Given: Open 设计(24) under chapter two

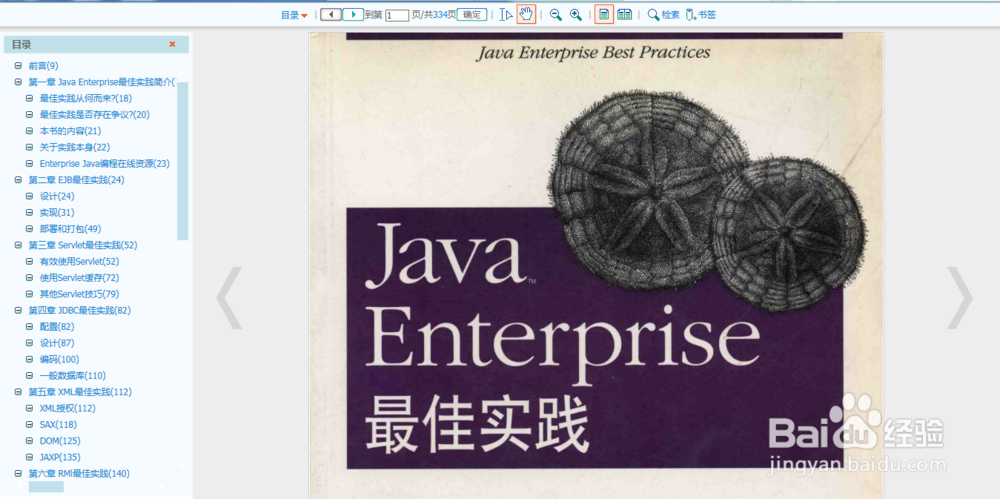Looking at the screenshot, I should (57, 196).
